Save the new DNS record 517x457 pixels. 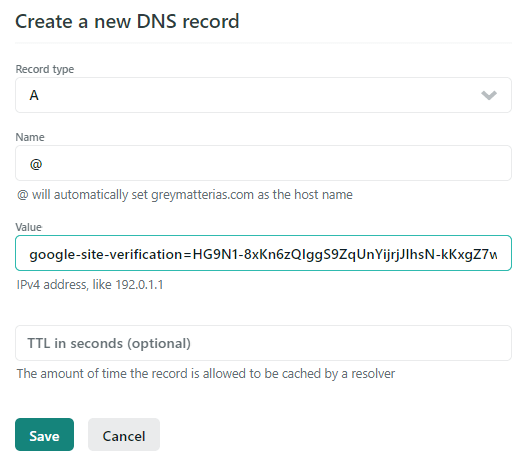44,435
